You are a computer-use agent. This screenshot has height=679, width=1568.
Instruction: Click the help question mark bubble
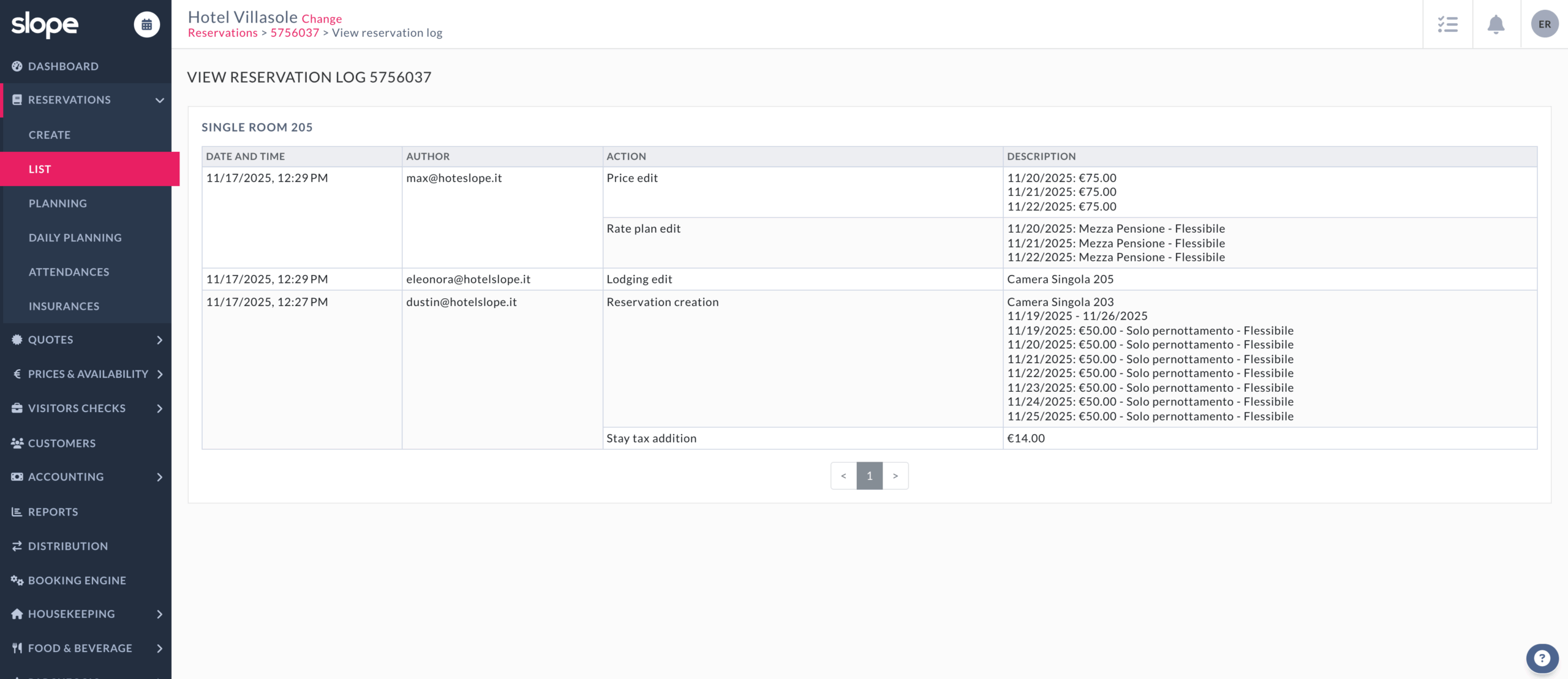click(1542, 659)
